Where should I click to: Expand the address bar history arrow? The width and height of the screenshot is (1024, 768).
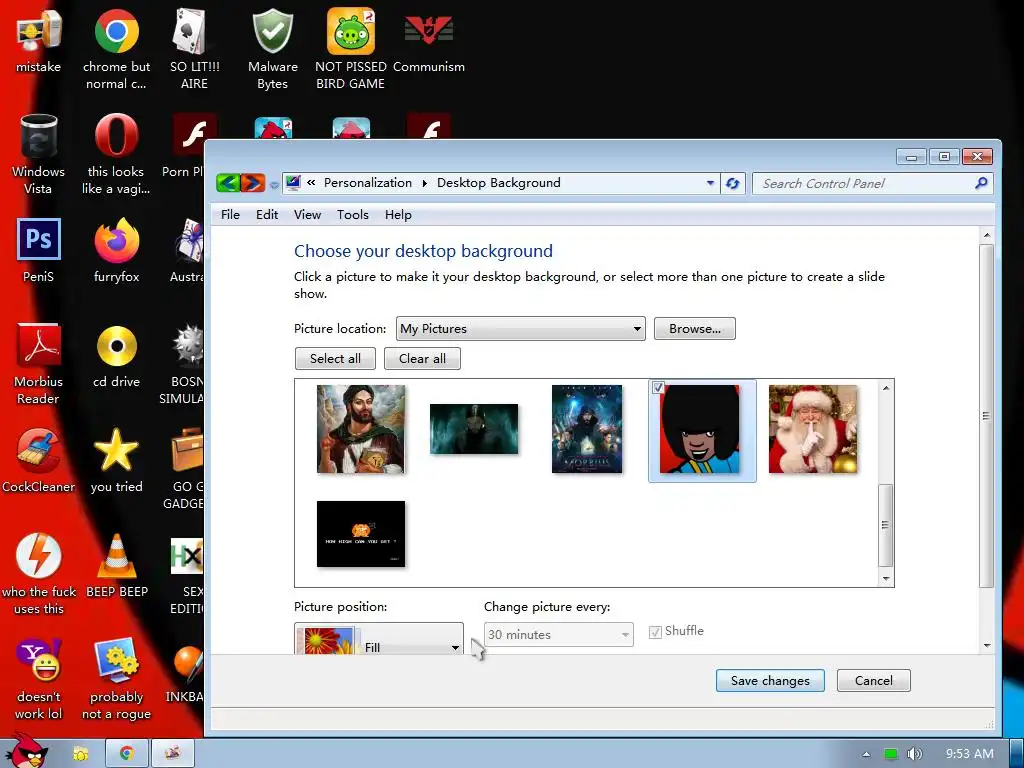[x=711, y=184]
